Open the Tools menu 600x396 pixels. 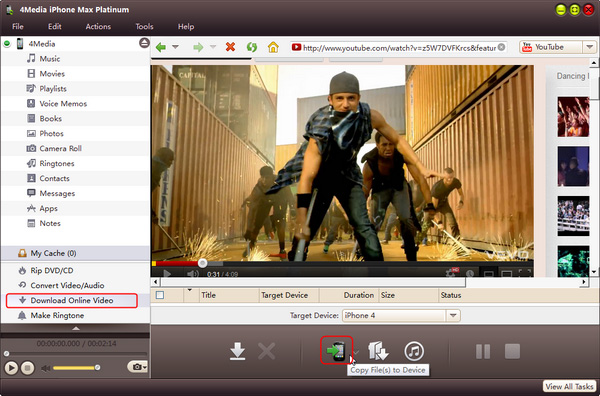144,26
